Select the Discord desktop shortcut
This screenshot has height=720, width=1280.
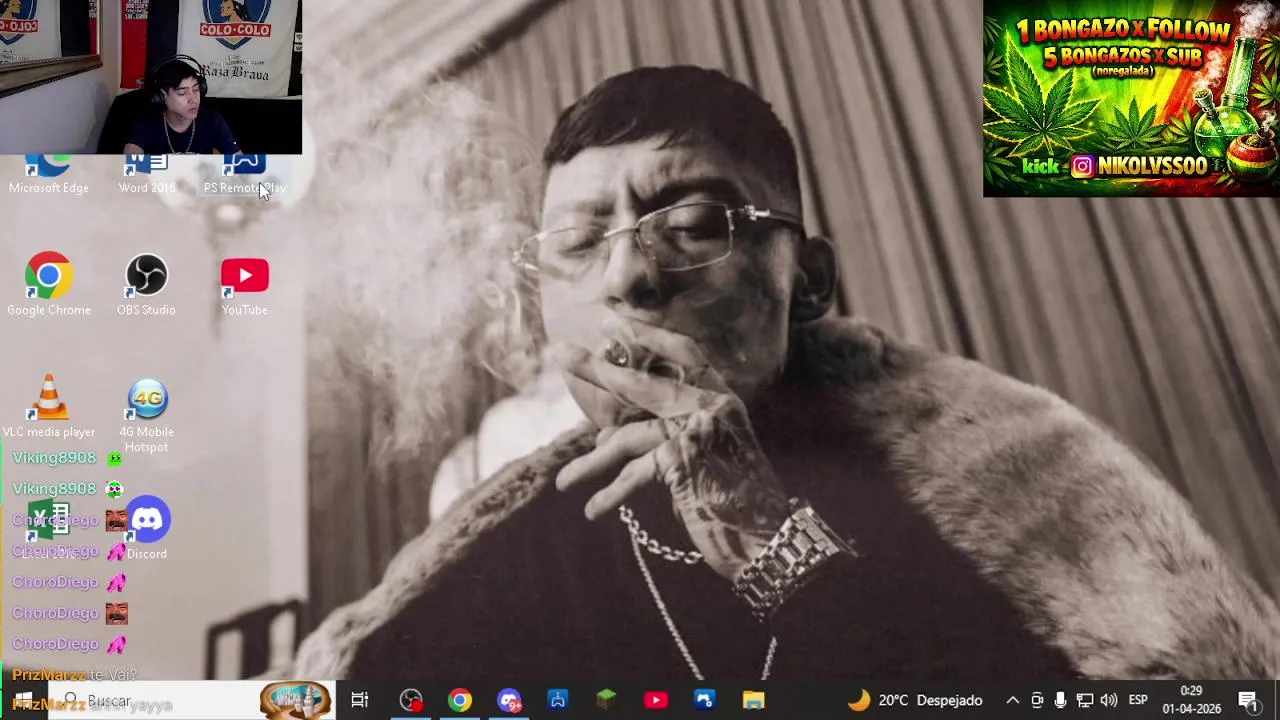[147, 528]
